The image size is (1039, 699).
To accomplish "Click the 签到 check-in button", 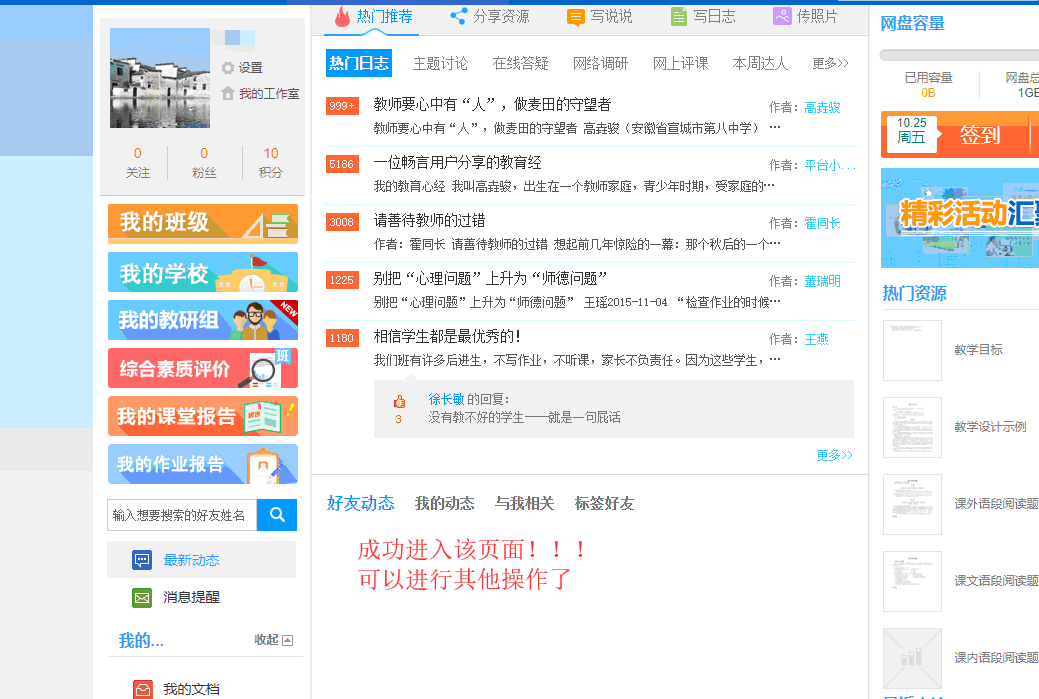I will 980,135.
